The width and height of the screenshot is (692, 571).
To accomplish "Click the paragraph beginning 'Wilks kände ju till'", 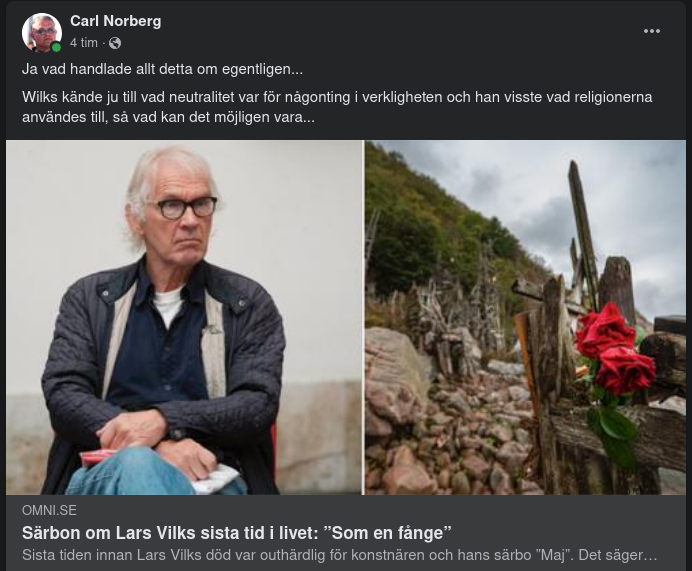I will coord(337,107).
